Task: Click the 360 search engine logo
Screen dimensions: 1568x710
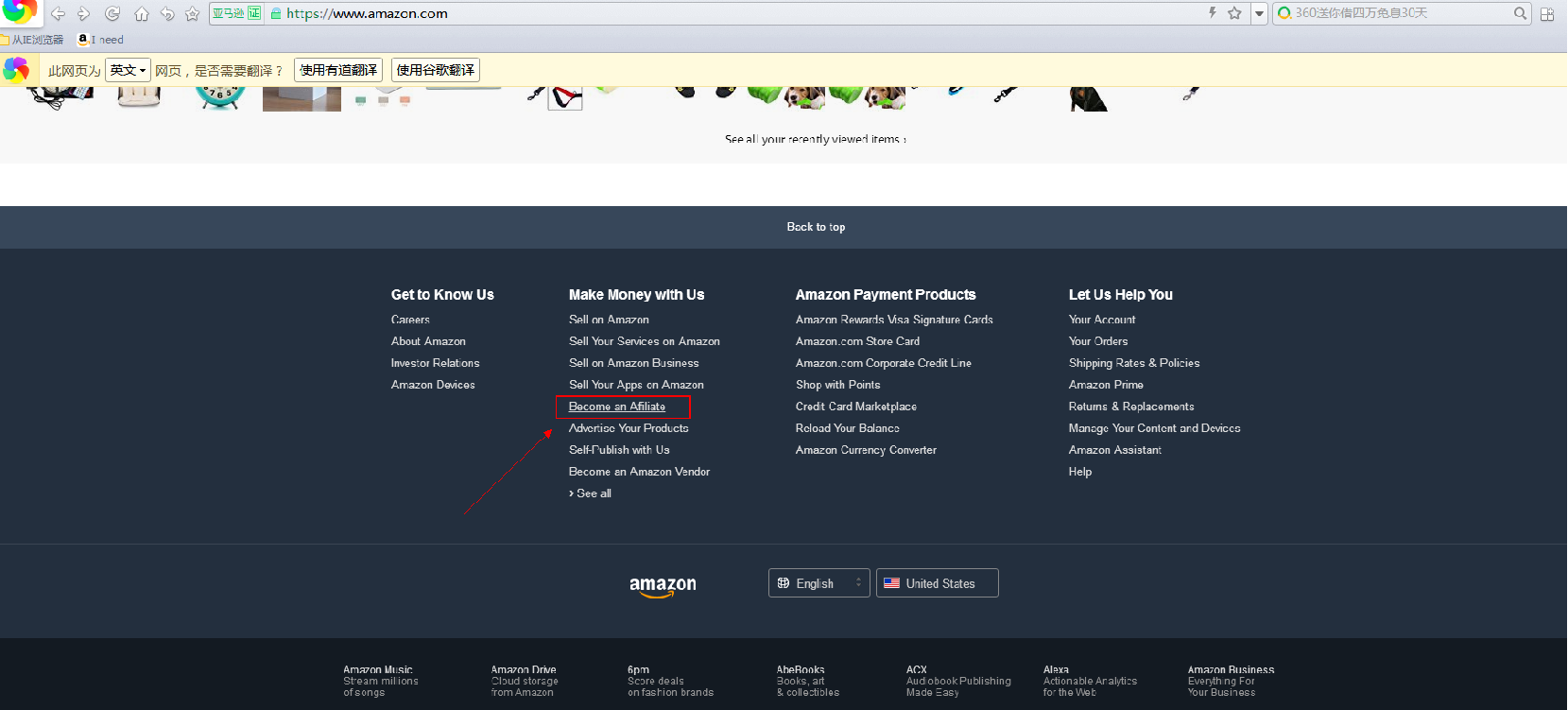Action: (1284, 13)
